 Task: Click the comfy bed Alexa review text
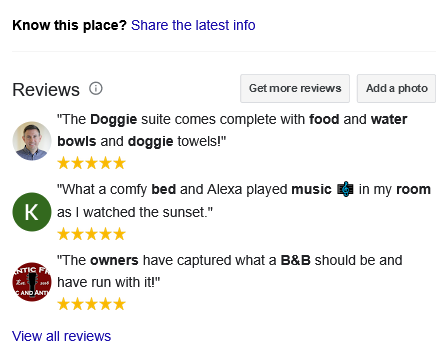click(x=244, y=201)
